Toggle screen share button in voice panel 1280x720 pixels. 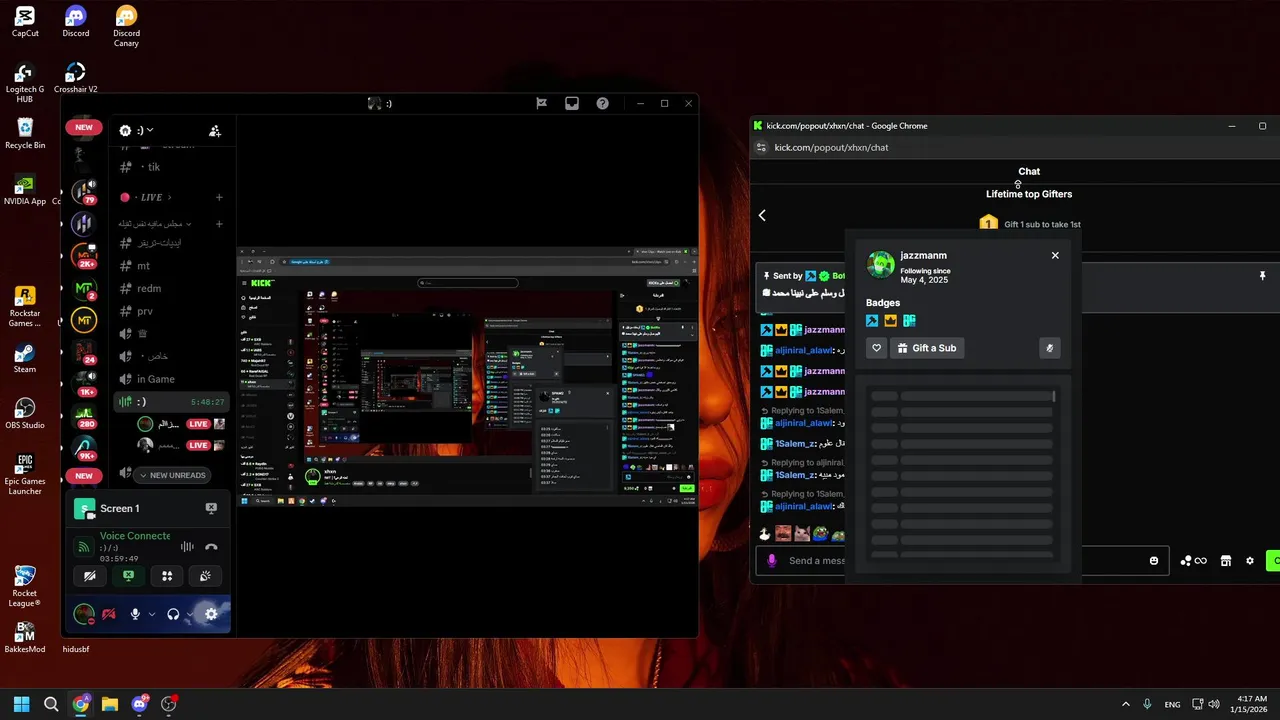[x=128, y=576]
